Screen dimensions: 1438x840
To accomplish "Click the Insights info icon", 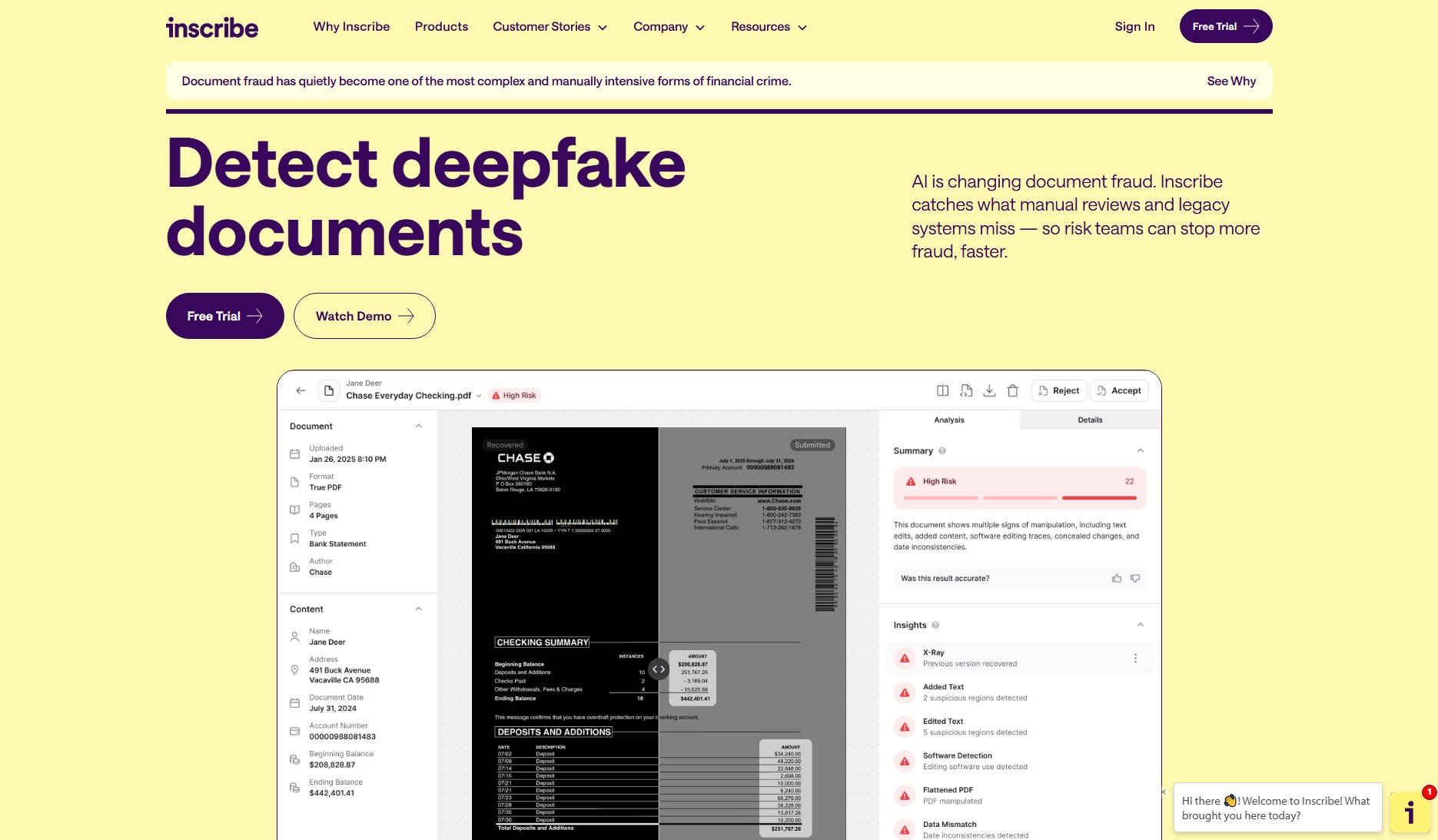I will tap(935, 625).
